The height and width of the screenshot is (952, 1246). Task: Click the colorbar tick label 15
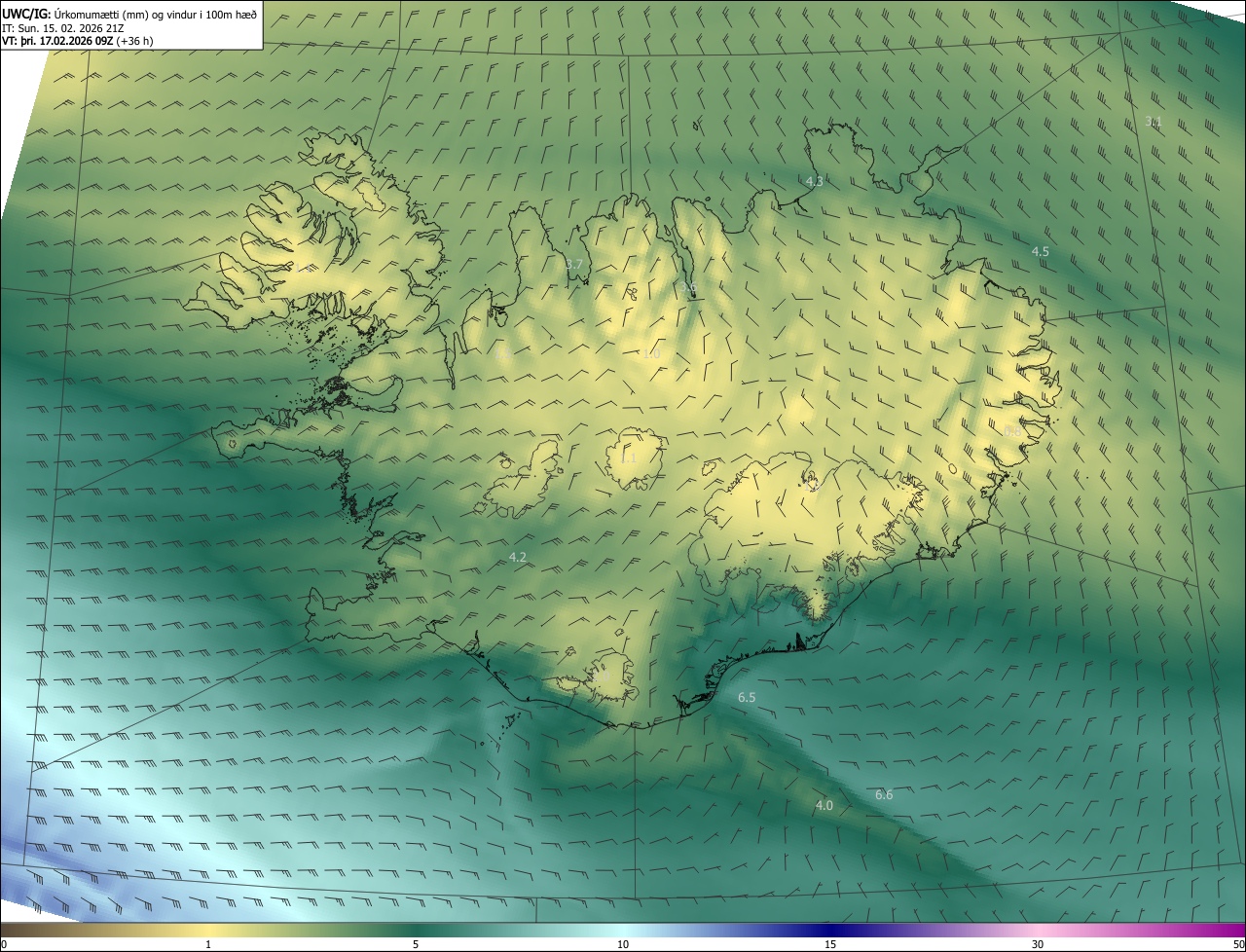(830, 944)
